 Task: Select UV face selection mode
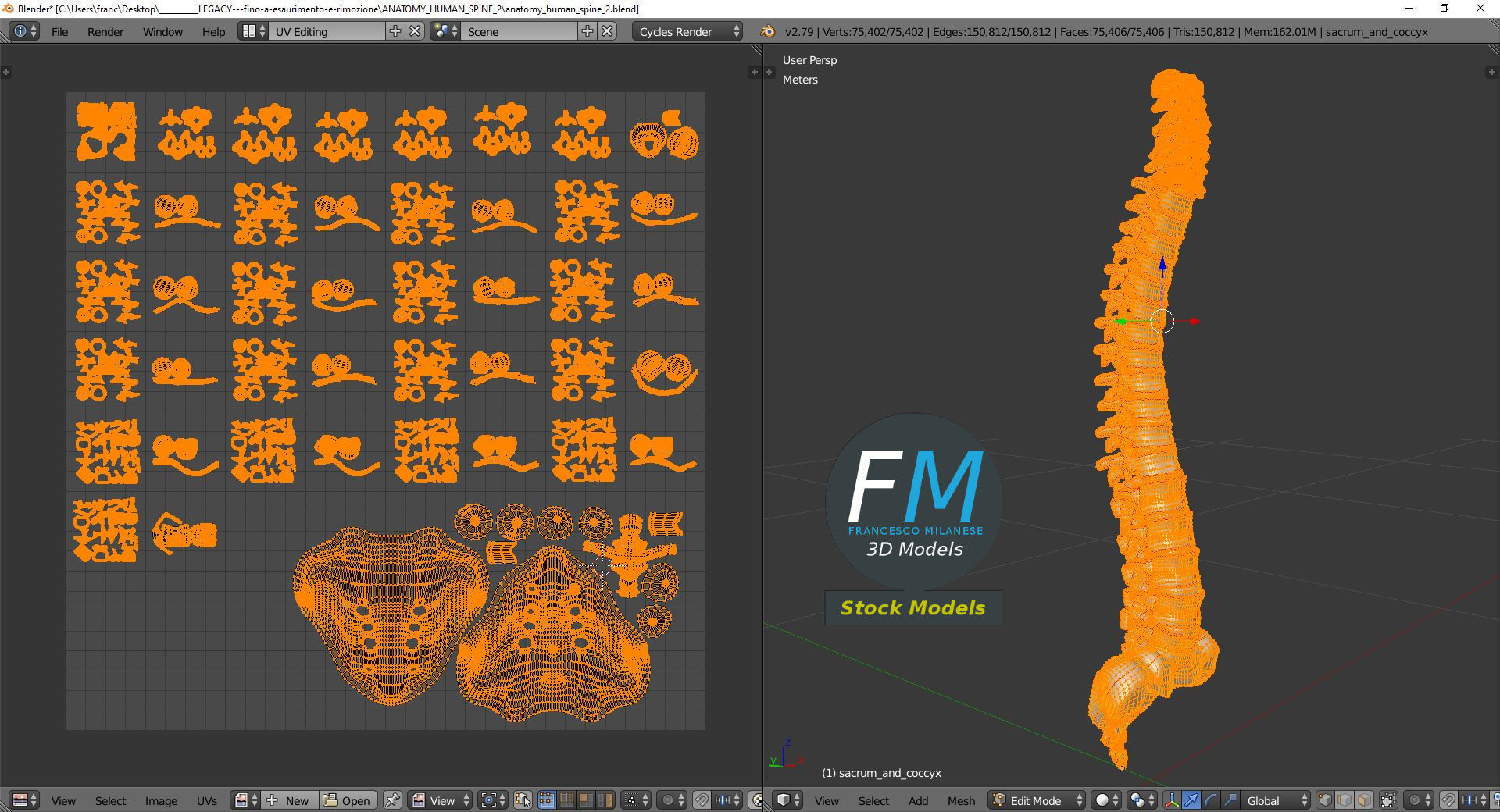585,800
